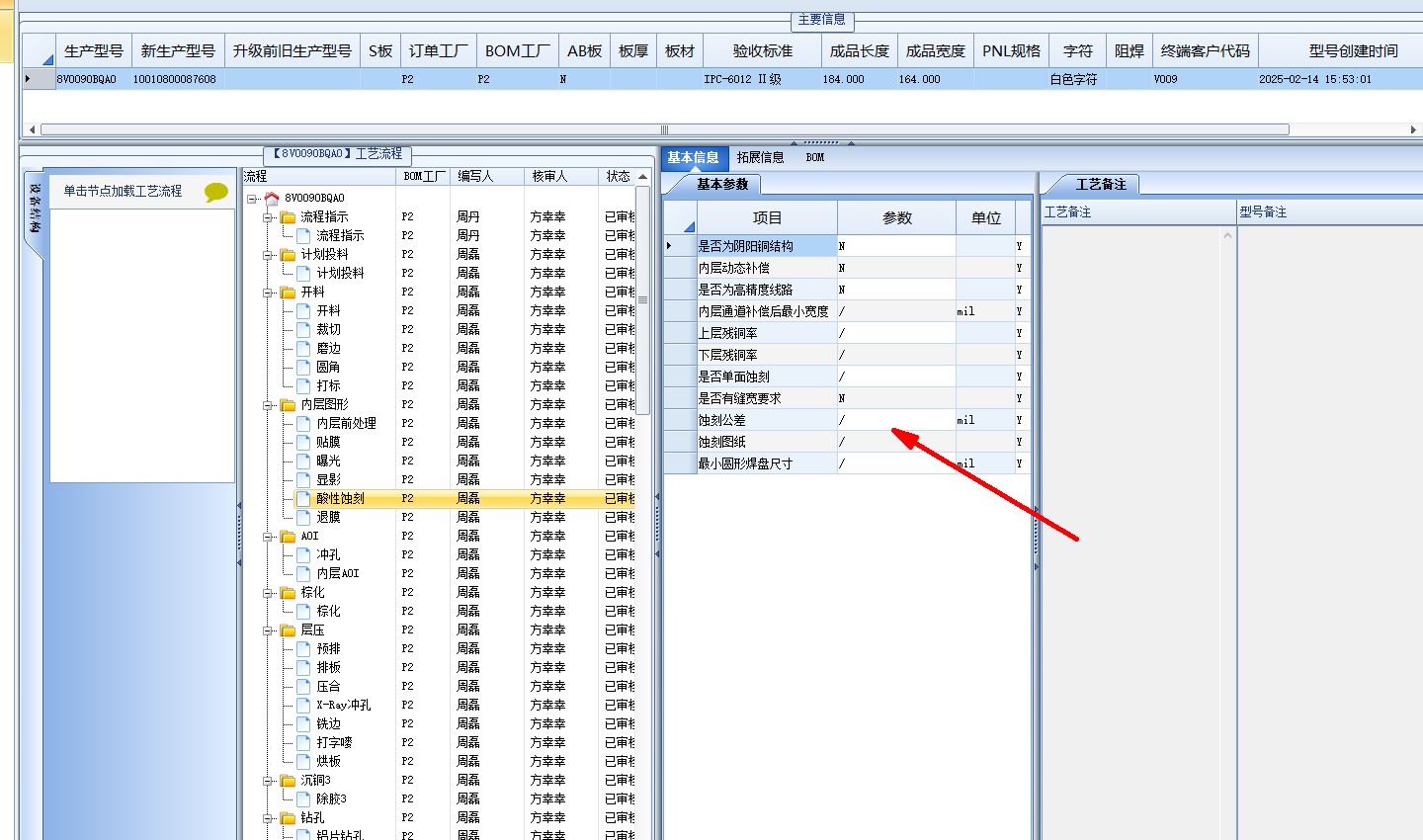1423x840 pixels.
Task: Click the page icon beside 除胶3
Action: pos(304,798)
